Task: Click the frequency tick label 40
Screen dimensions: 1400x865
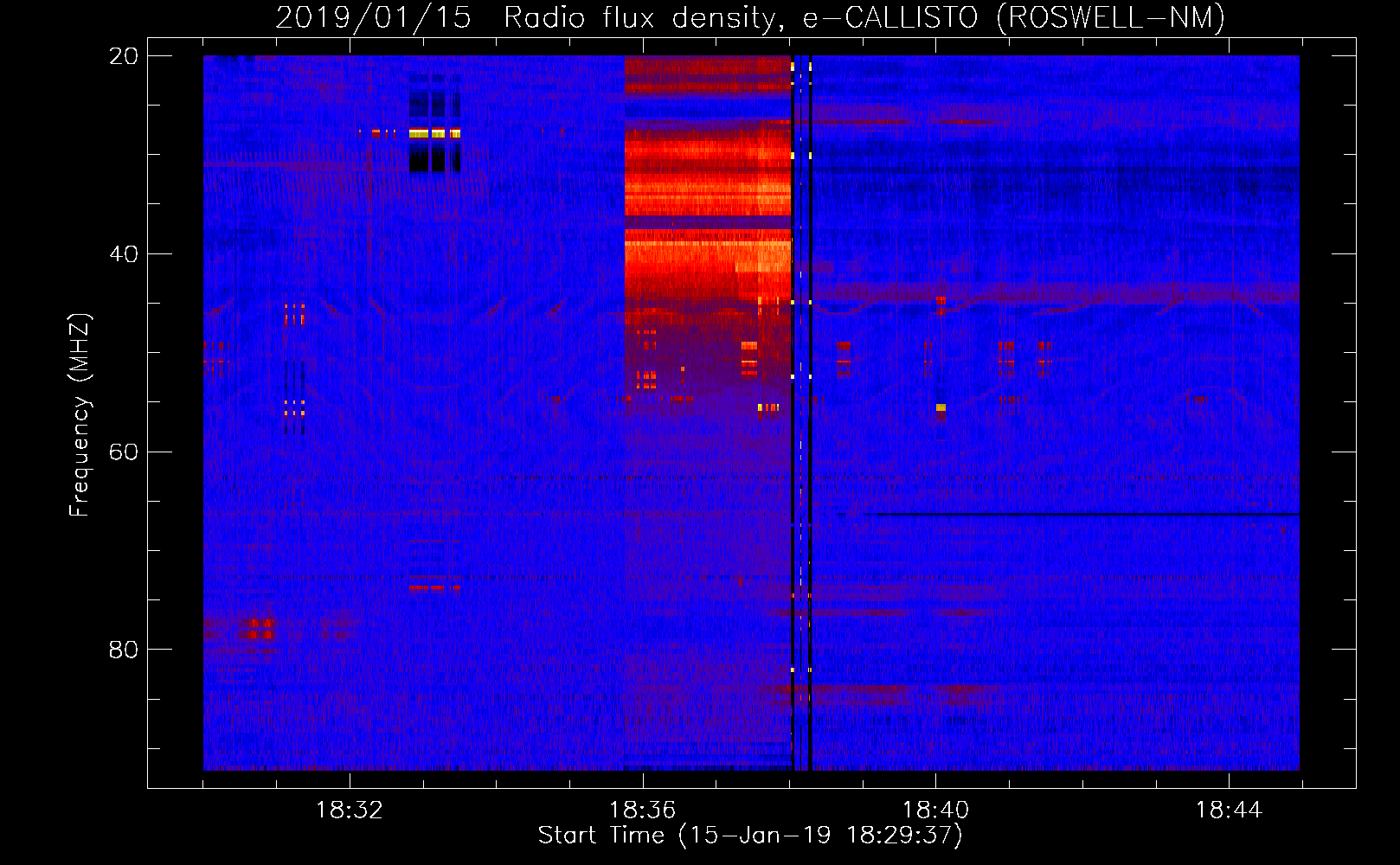Action: pos(124,254)
